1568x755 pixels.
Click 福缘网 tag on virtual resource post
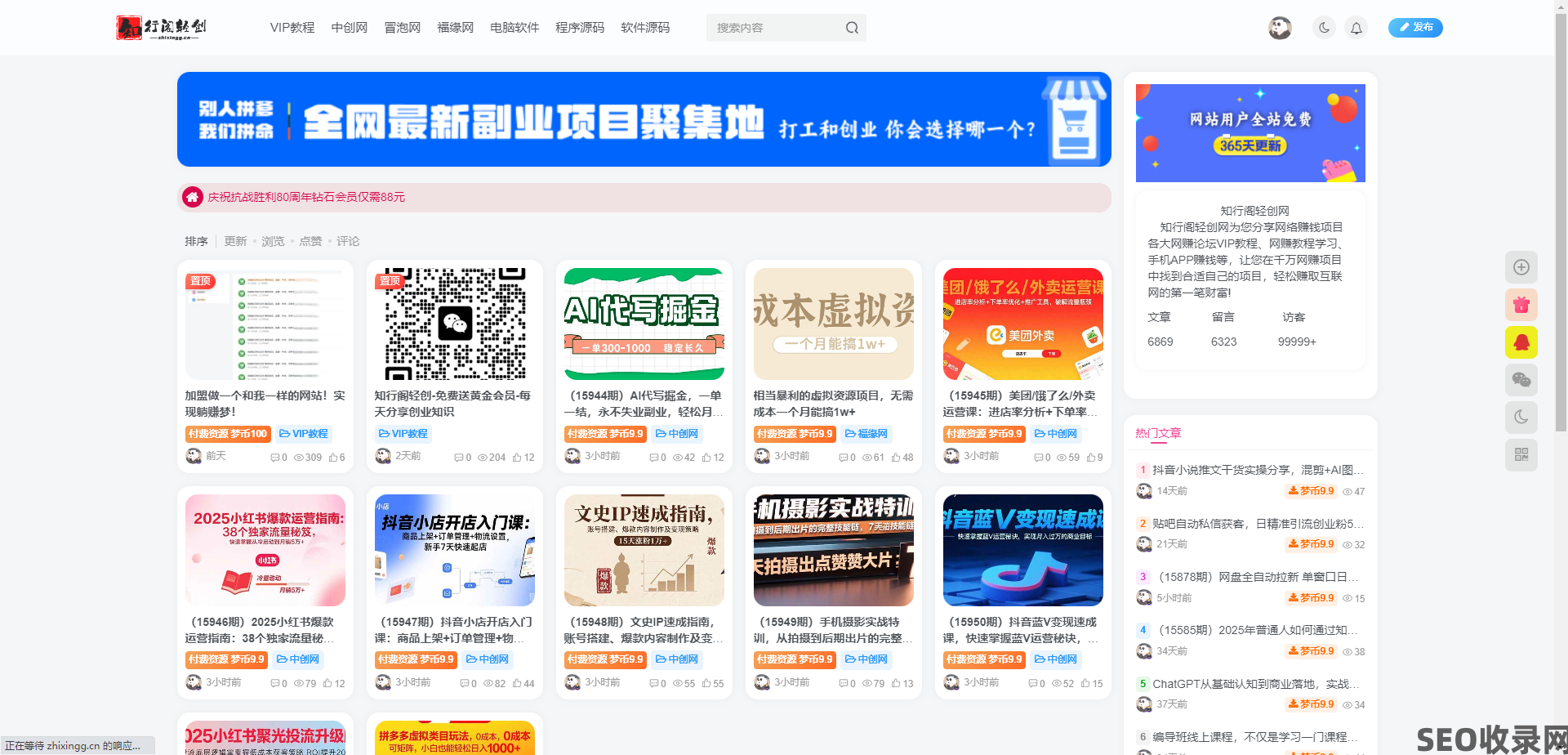pos(866,434)
